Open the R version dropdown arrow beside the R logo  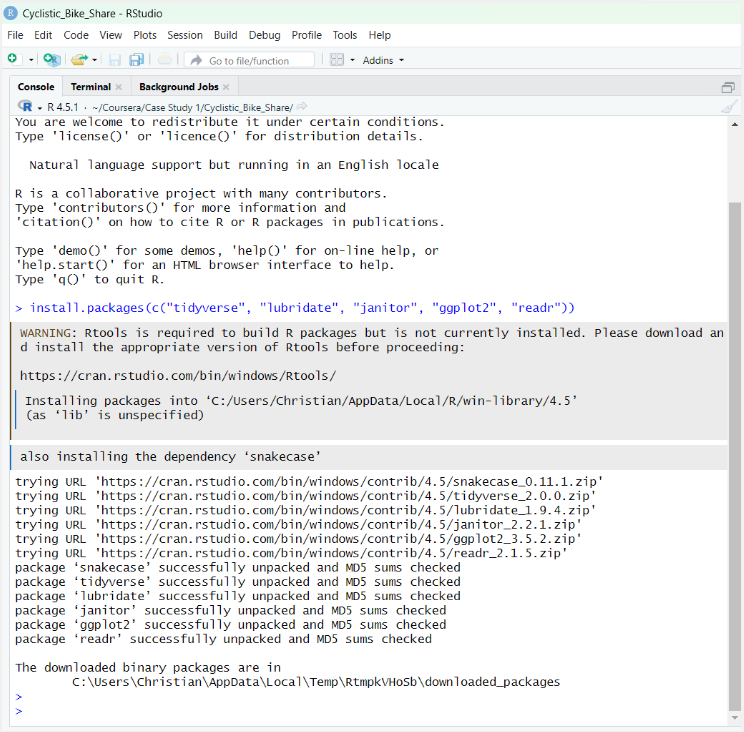pyautogui.click(x=39, y=108)
